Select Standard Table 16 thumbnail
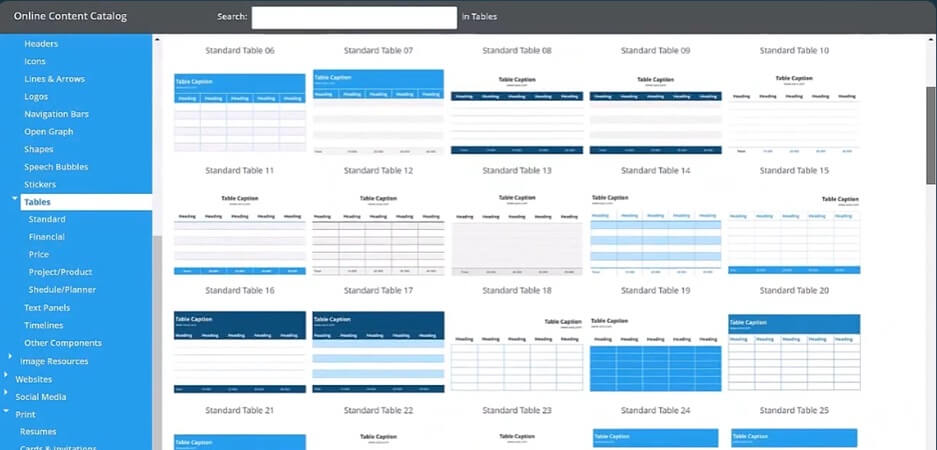Image resolution: width=937 pixels, height=450 pixels. (x=240, y=352)
